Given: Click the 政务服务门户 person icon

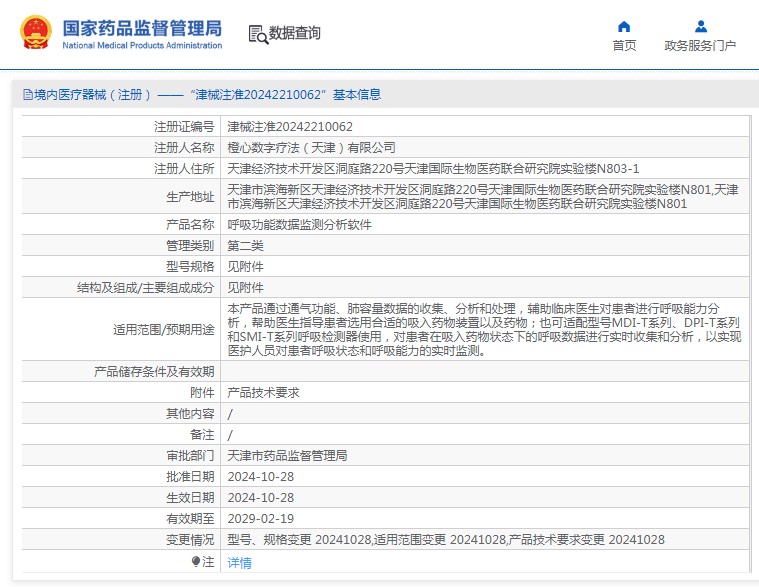Looking at the screenshot, I should tap(700, 27).
